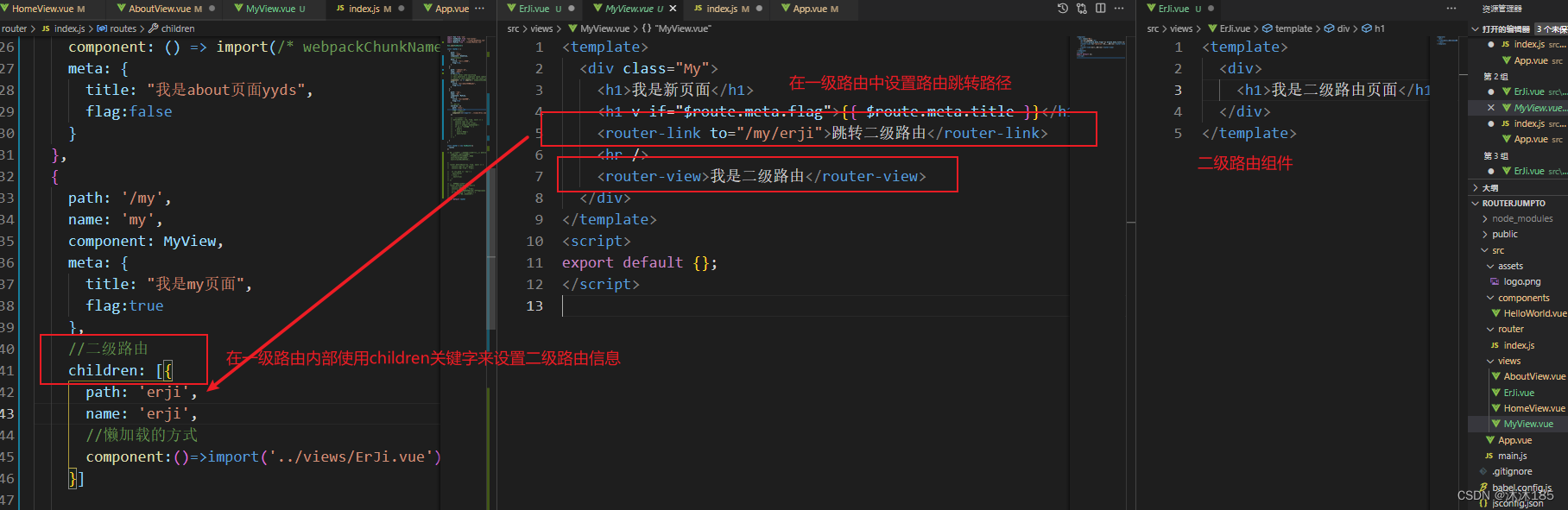This screenshot has height=510, width=1568.
Task: Click the compare changes icon in middle group
Action: click(1082, 9)
